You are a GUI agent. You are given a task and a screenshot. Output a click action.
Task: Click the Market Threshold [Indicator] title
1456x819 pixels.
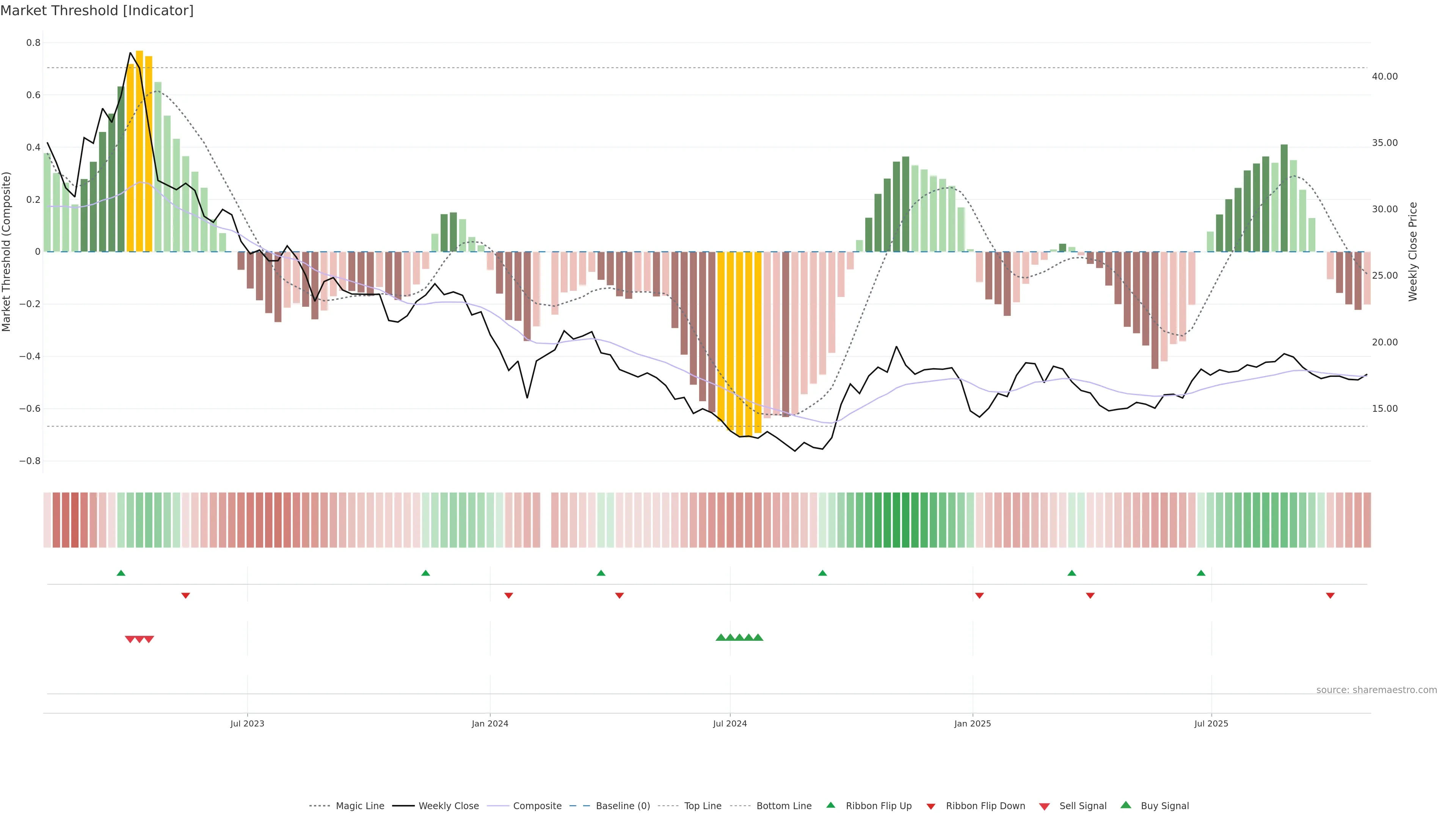(97, 11)
